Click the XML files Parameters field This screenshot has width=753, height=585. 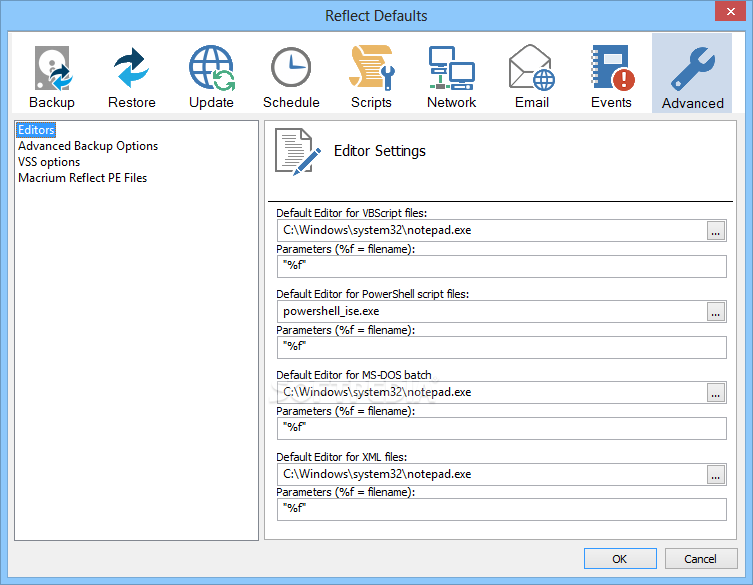[501, 510]
